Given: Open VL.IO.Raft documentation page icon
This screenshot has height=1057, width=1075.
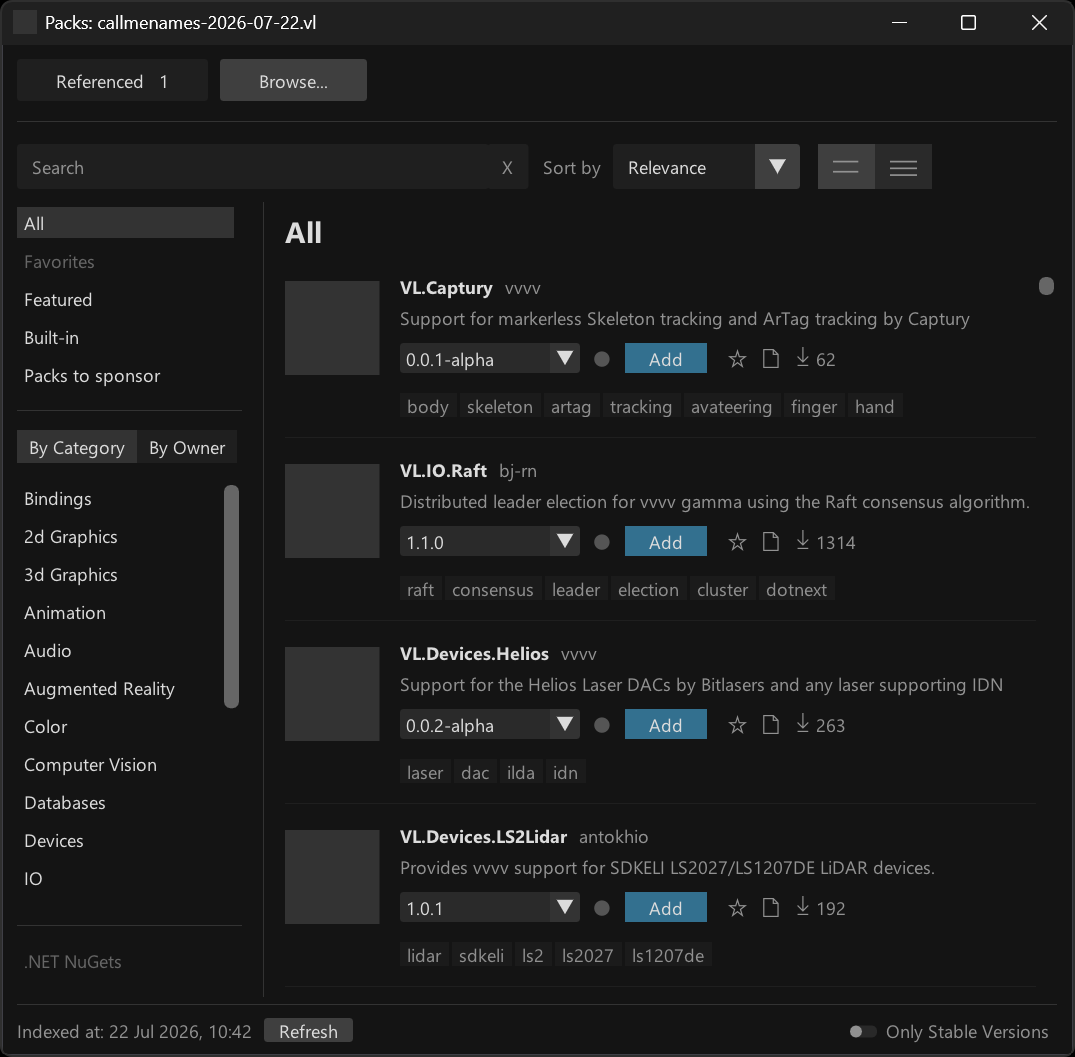Looking at the screenshot, I should pyautogui.click(x=771, y=542).
